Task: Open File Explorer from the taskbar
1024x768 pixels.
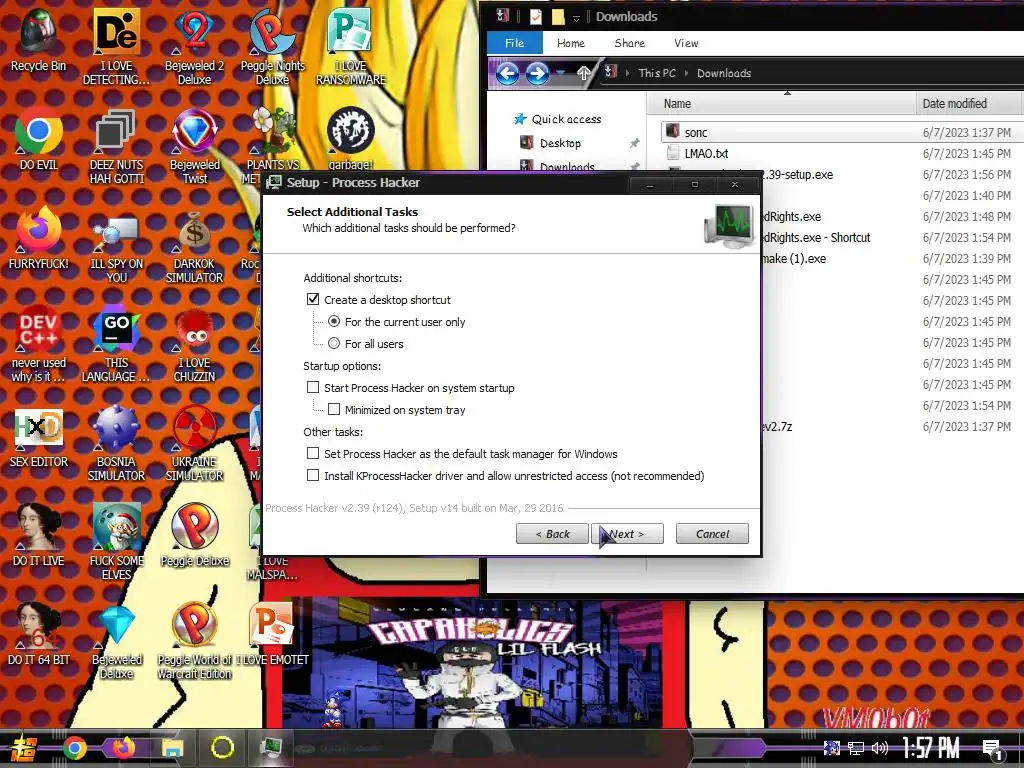Action: point(172,748)
